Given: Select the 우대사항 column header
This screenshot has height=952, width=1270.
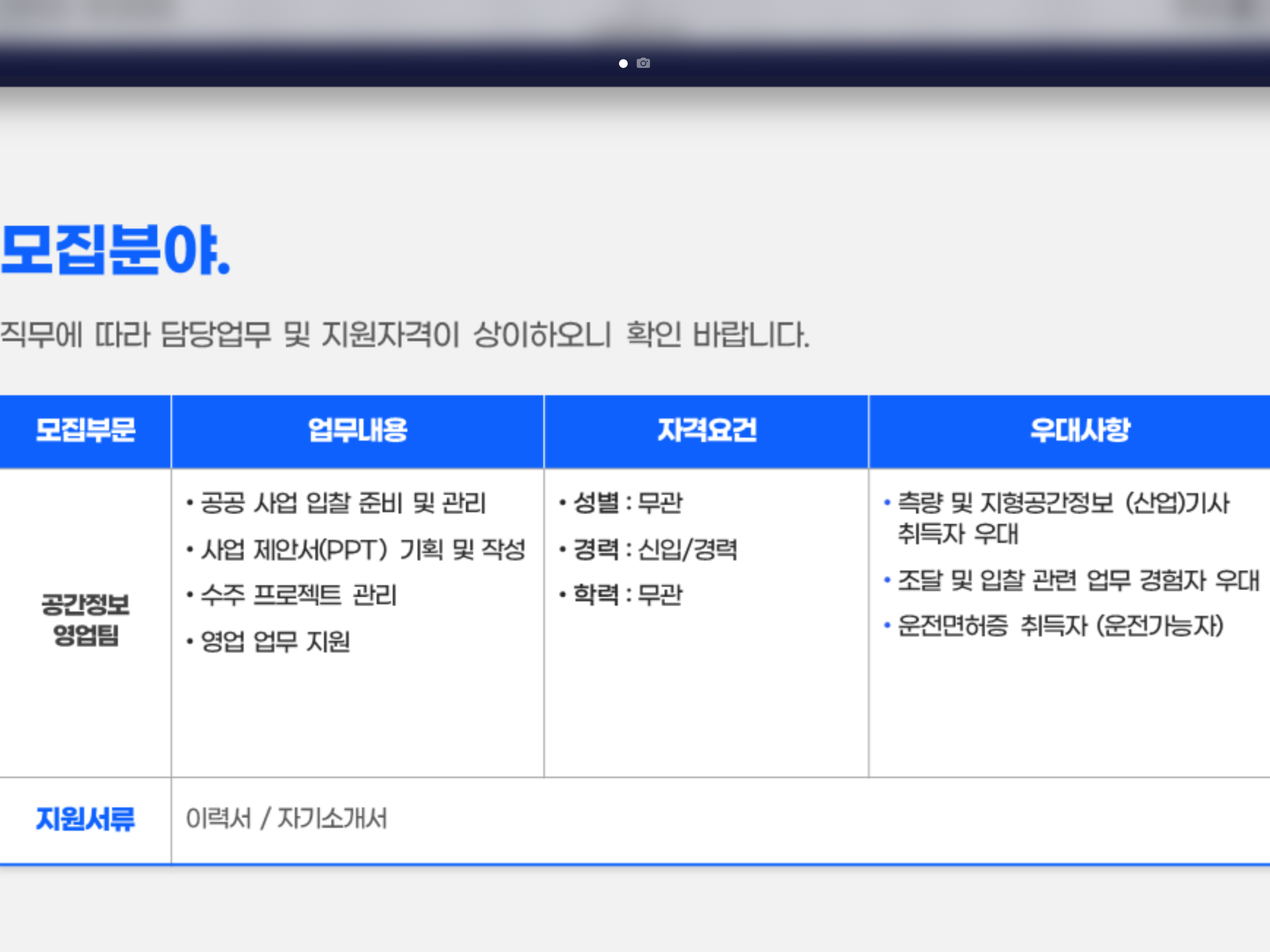Looking at the screenshot, I should pos(1079,430).
